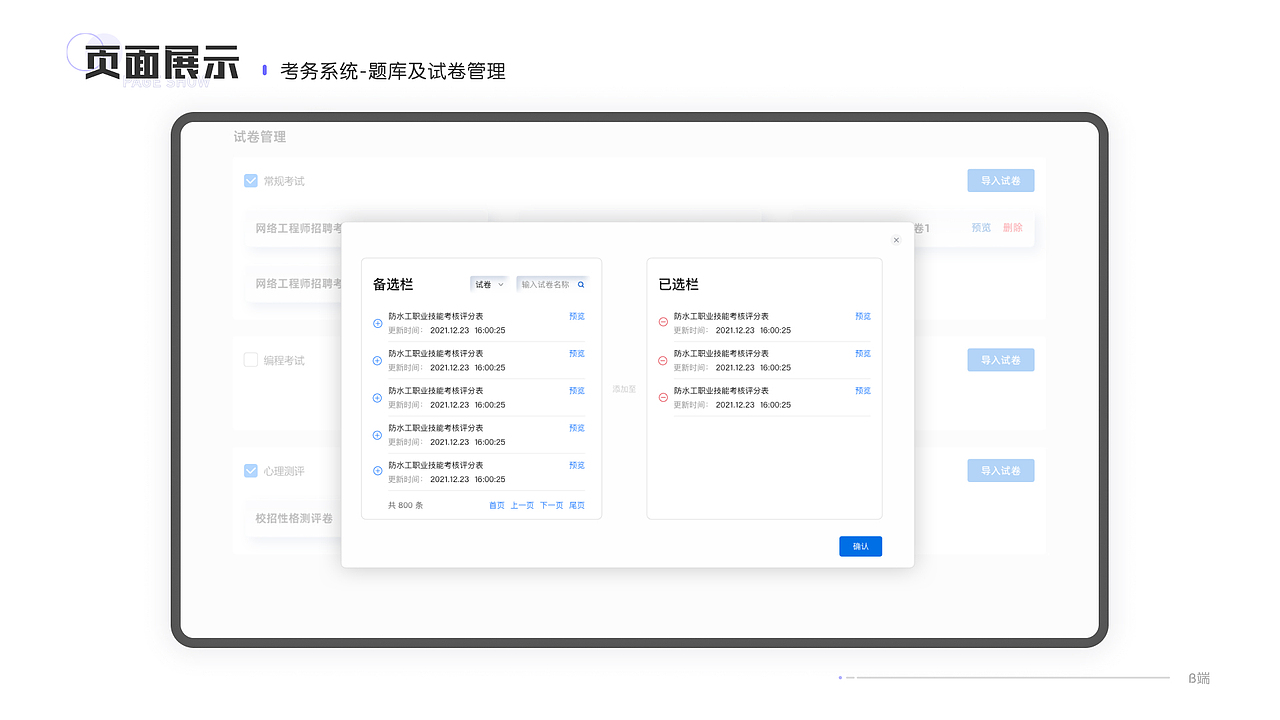Toggle the 常规考试 checkbox
The image size is (1280, 720).
coord(251,181)
